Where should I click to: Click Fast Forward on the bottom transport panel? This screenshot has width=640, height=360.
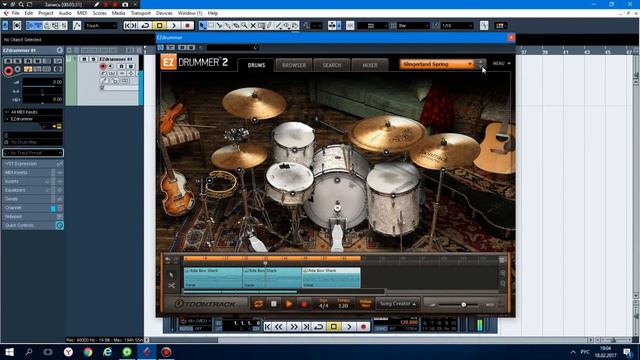pyautogui.click(x=293, y=327)
